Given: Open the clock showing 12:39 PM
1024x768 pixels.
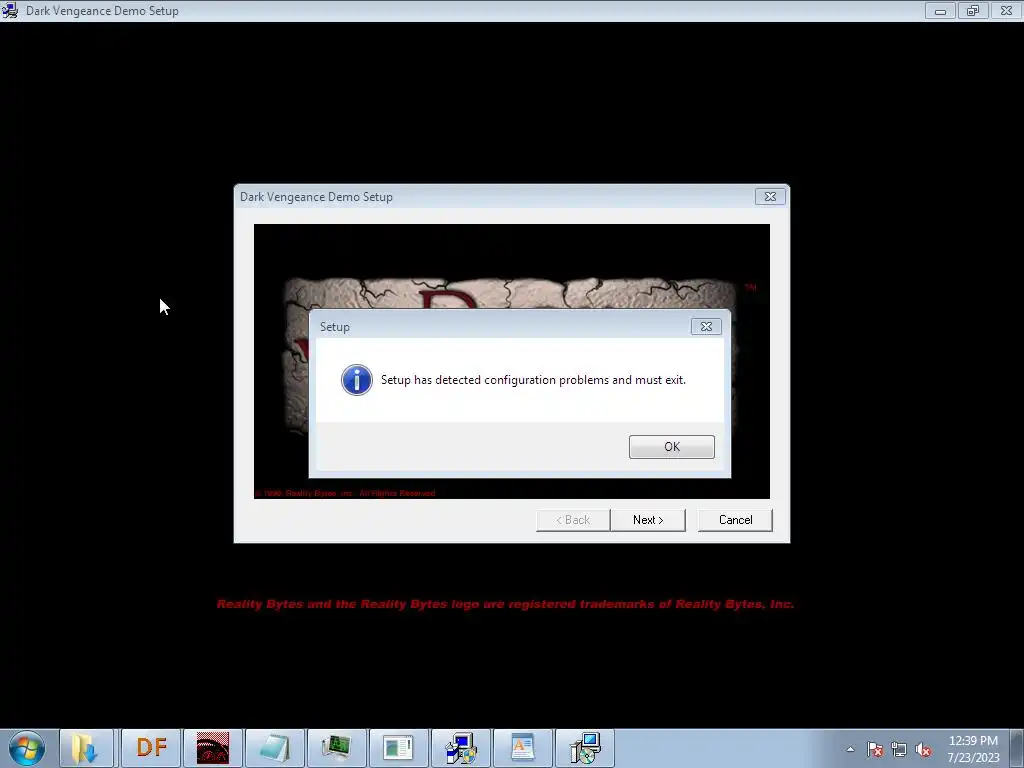Looking at the screenshot, I should click(973, 749).
